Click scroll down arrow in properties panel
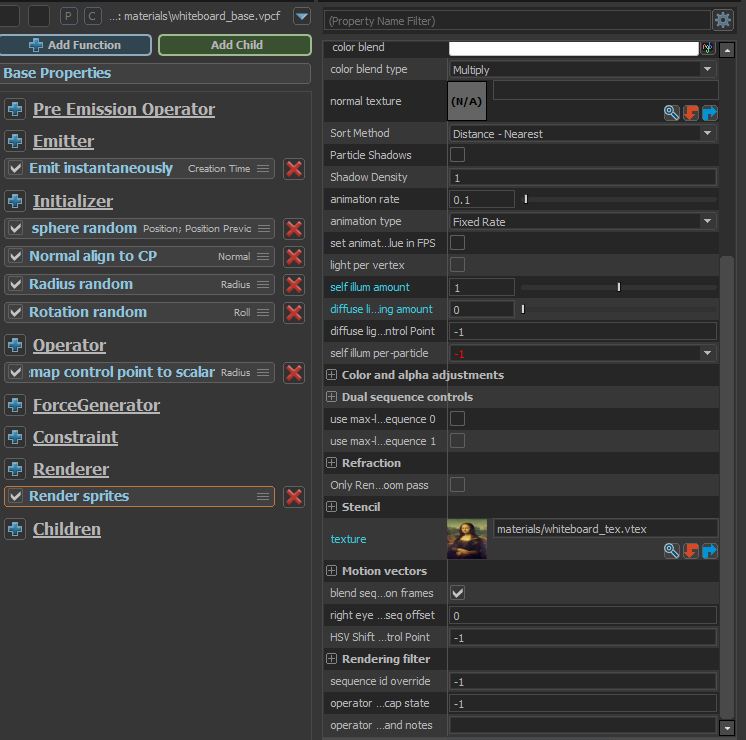 [726, 728]
